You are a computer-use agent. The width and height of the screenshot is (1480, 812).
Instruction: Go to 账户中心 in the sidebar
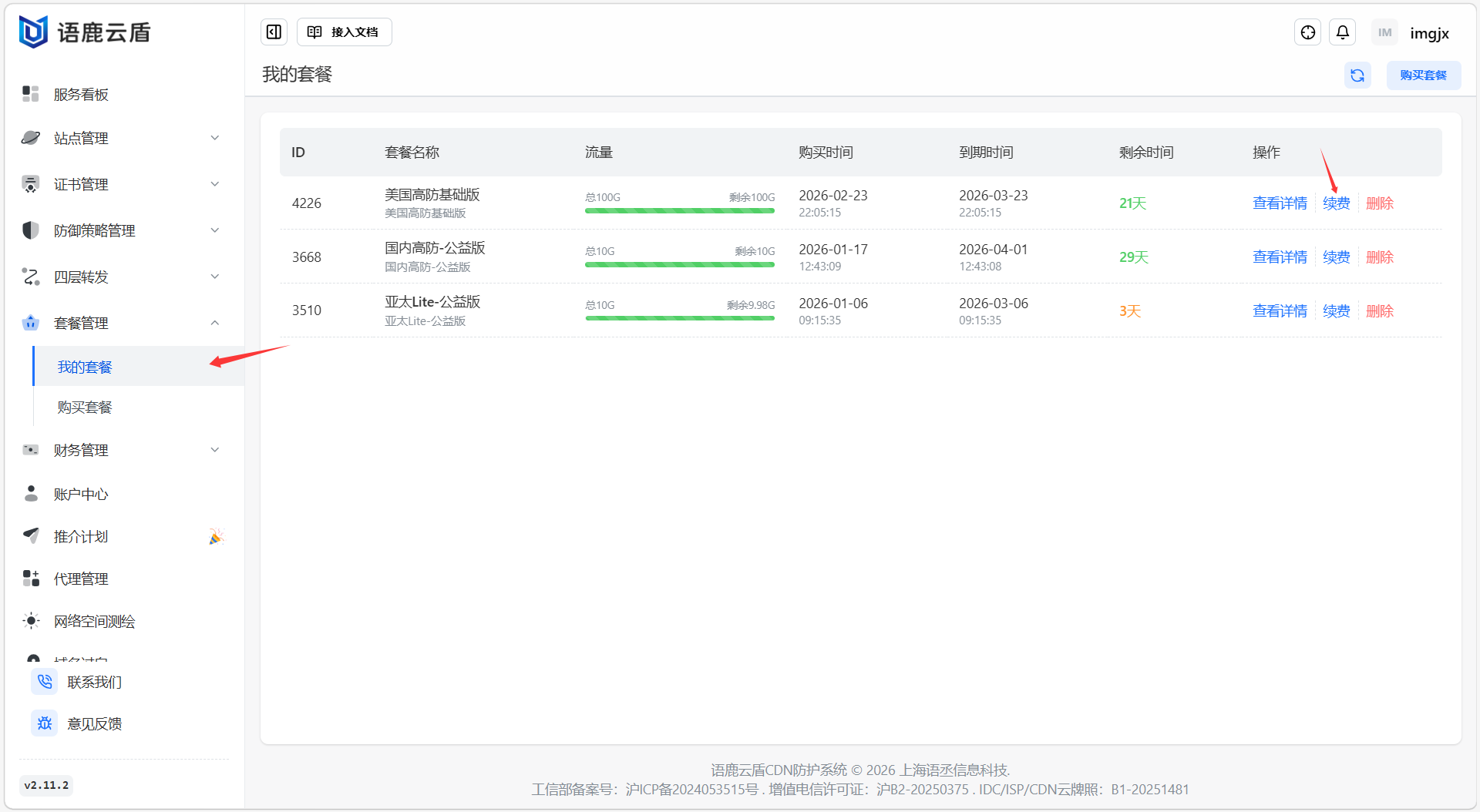point(81,494)
